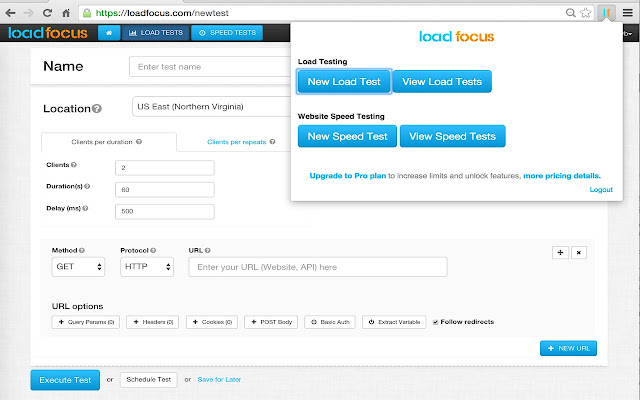Click the help icon beside Delay (ms) label

(85, 208)
